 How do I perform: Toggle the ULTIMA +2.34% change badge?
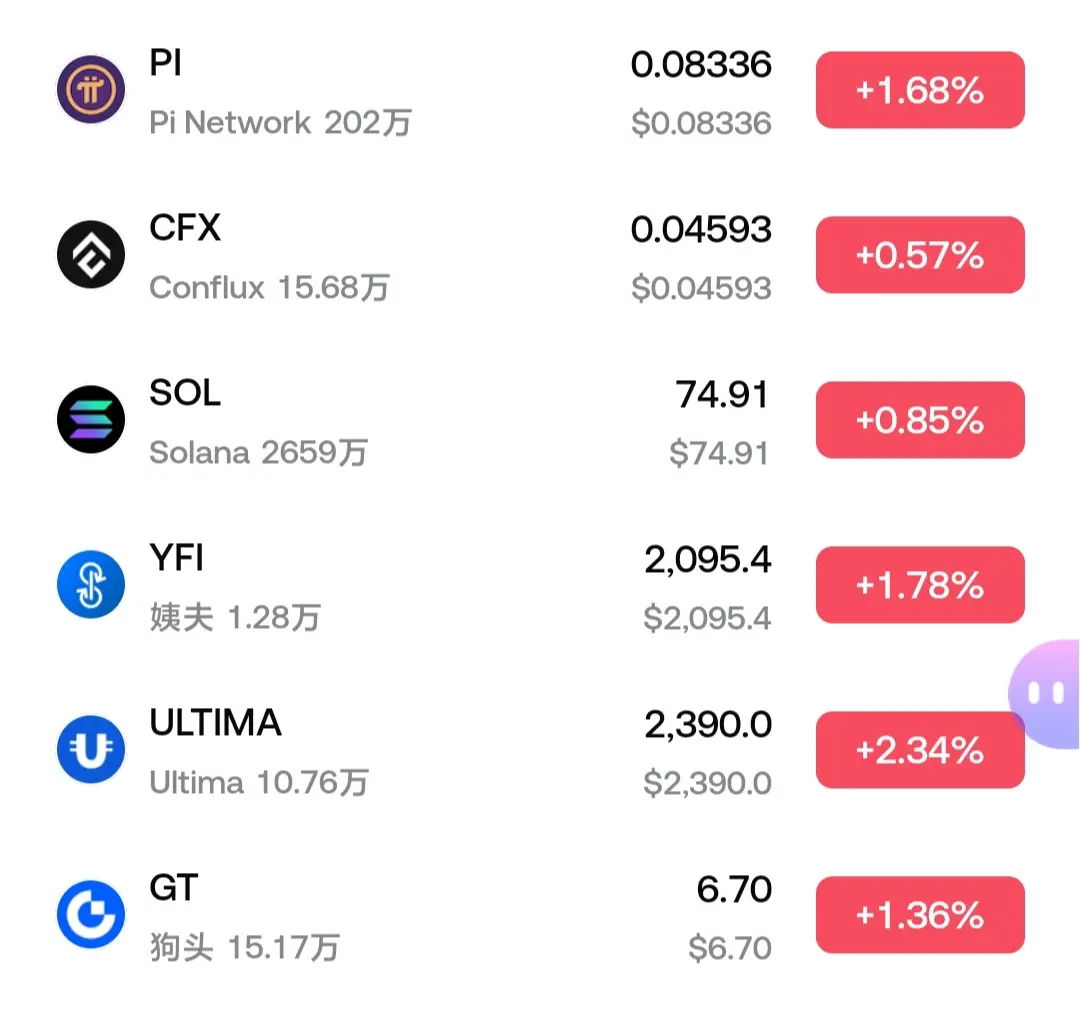pyautogui.click(x=920, y=749)
